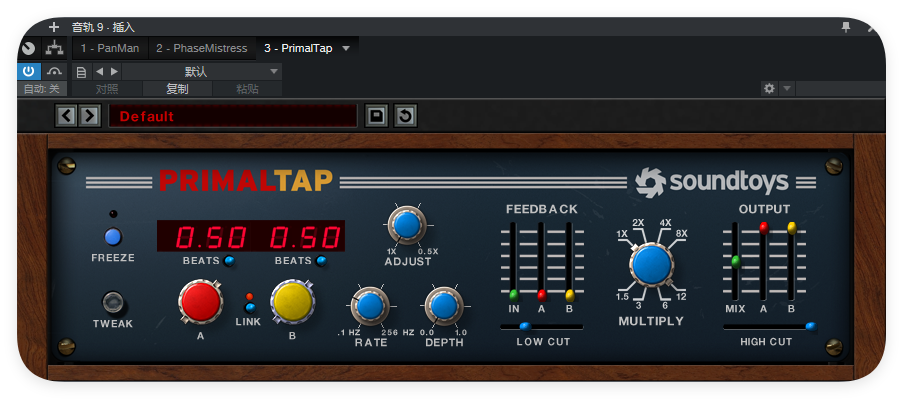Image resolution: width=903 pixels, height=399 pixels.
Task: Expand the dropdown arrow beside the gear
Action: pyautogui.click(x=787, y=89)
